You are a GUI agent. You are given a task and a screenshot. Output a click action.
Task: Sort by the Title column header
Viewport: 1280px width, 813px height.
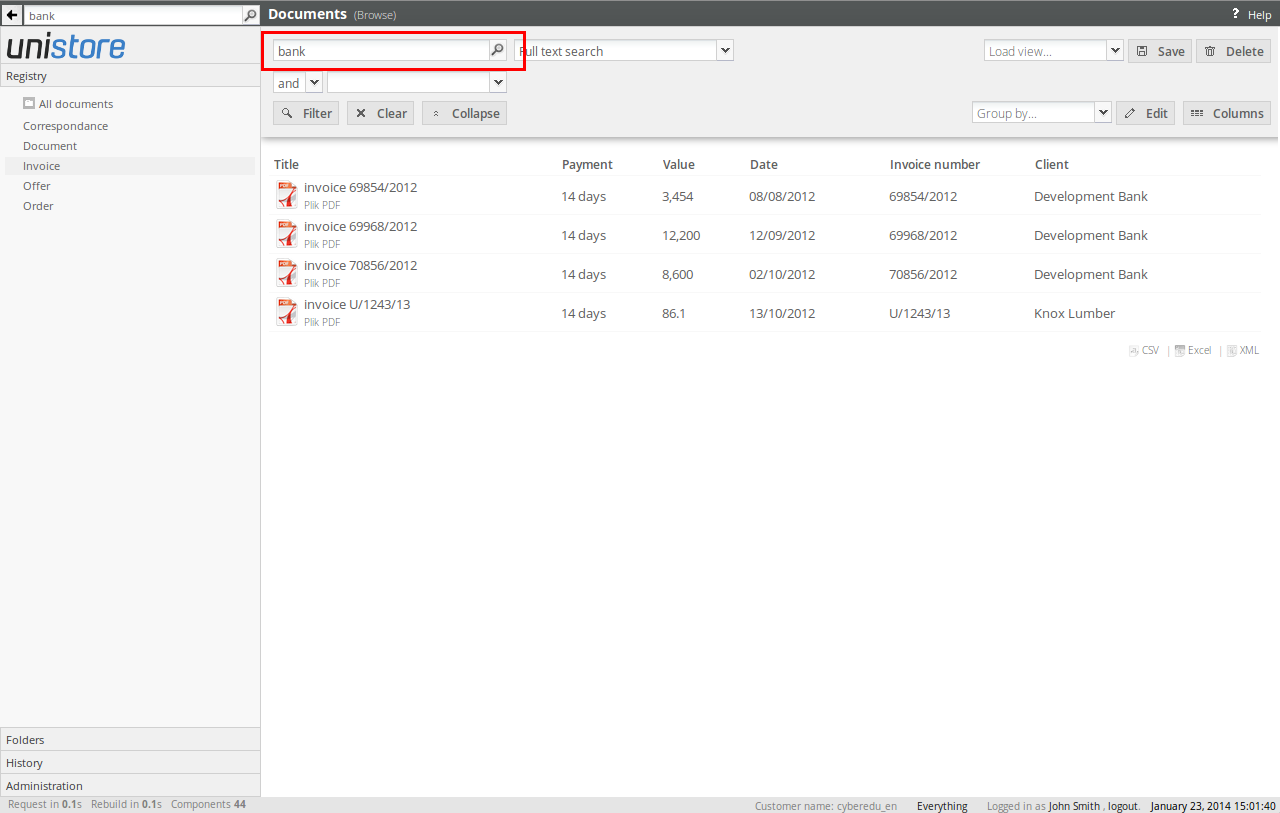[286, 164]
